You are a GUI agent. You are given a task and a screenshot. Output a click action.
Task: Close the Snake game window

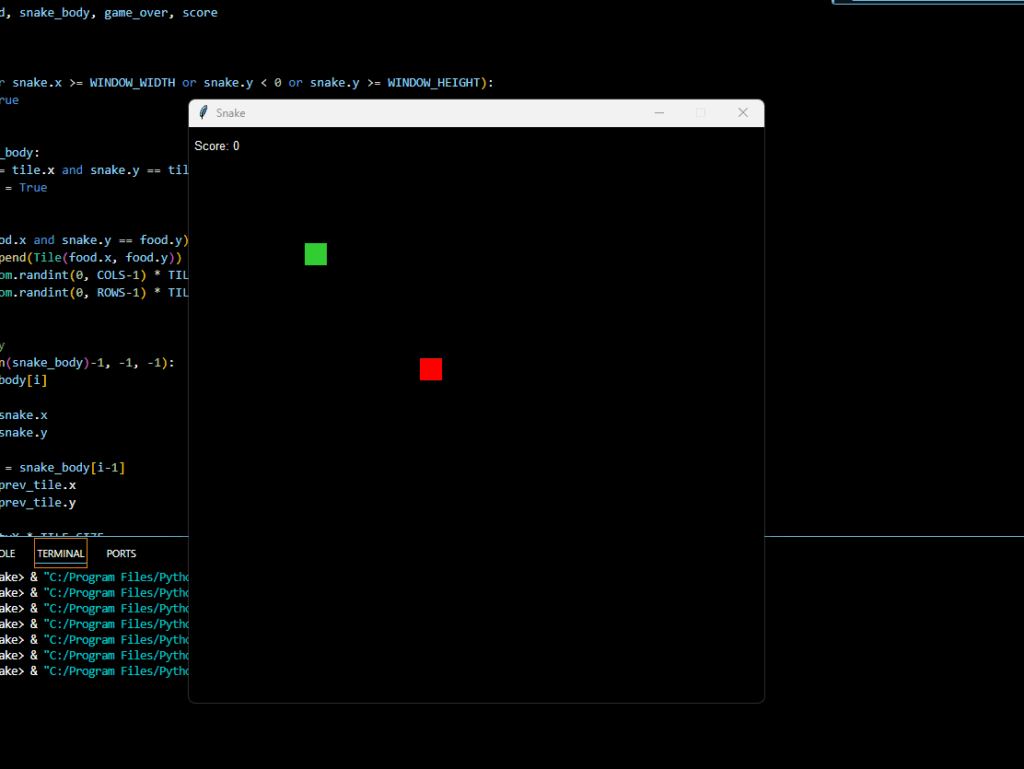743,113
